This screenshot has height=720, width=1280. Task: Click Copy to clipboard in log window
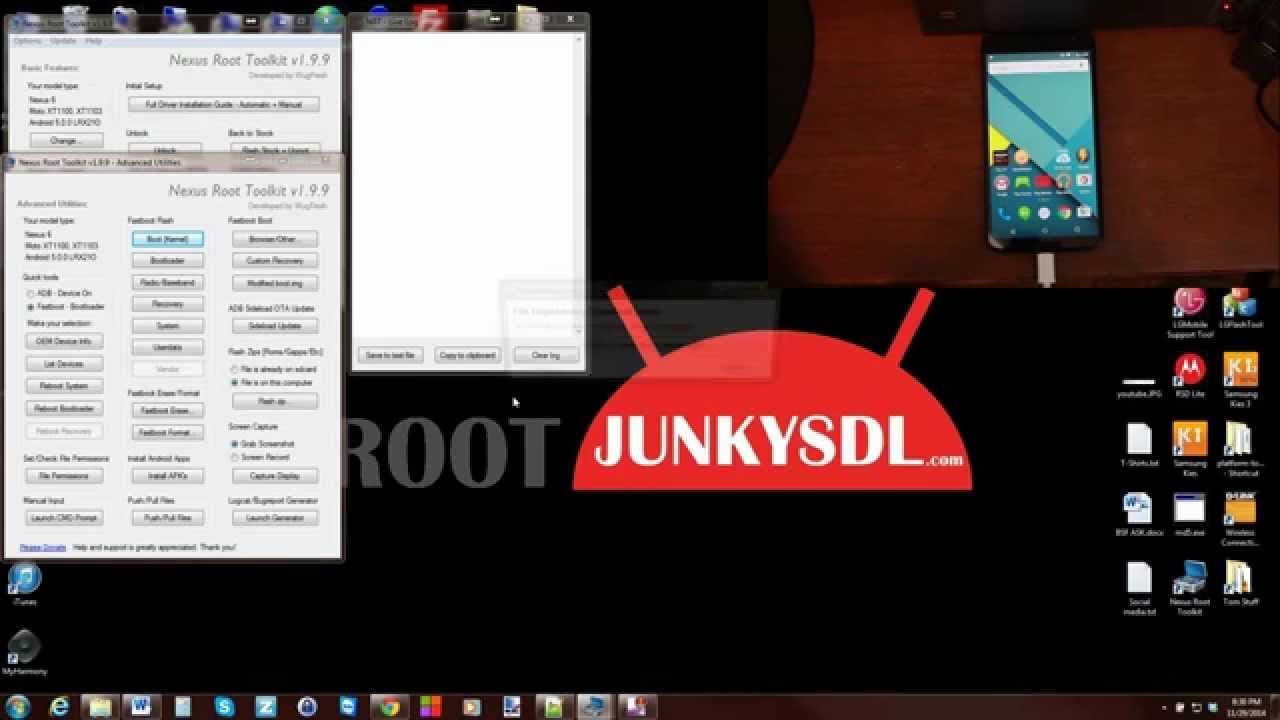pos(467,355)
